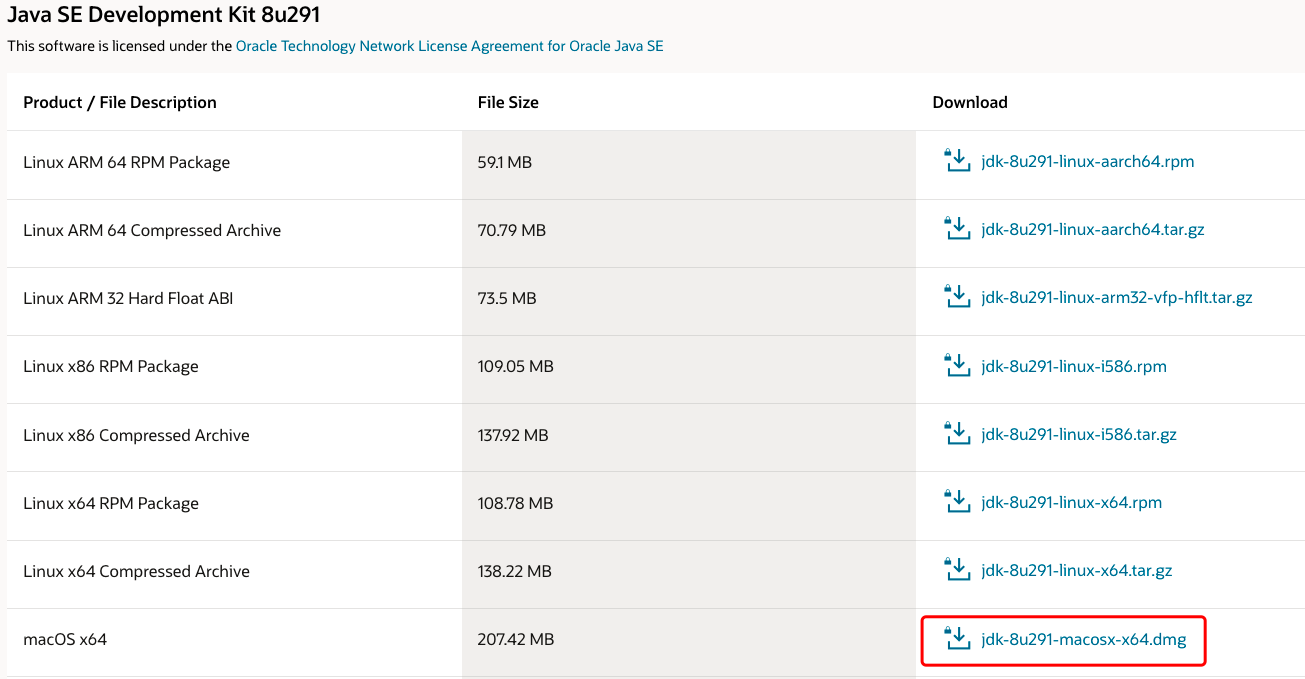The image size is (1305, 679).
Task: Select the Linux x86 Compressed Archive cell
Action: tap(234, 435)
